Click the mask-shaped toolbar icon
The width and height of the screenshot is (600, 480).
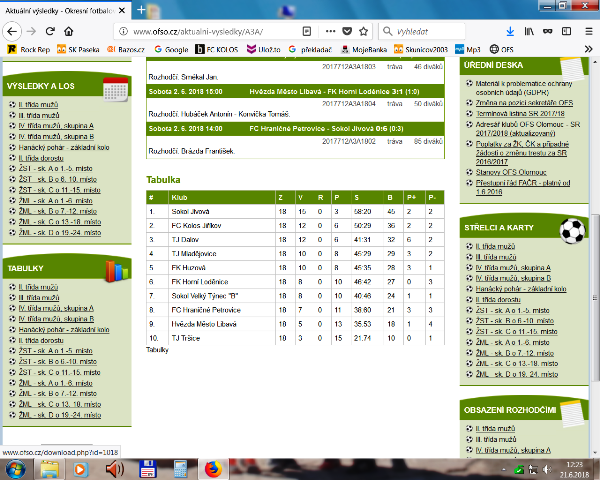coord(548,31)
